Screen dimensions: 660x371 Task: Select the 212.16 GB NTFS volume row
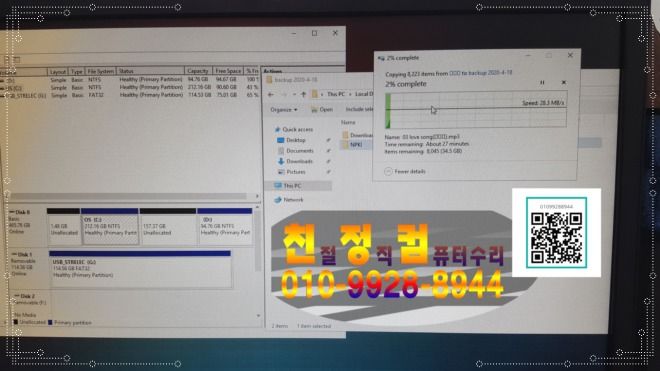(130, 87)
